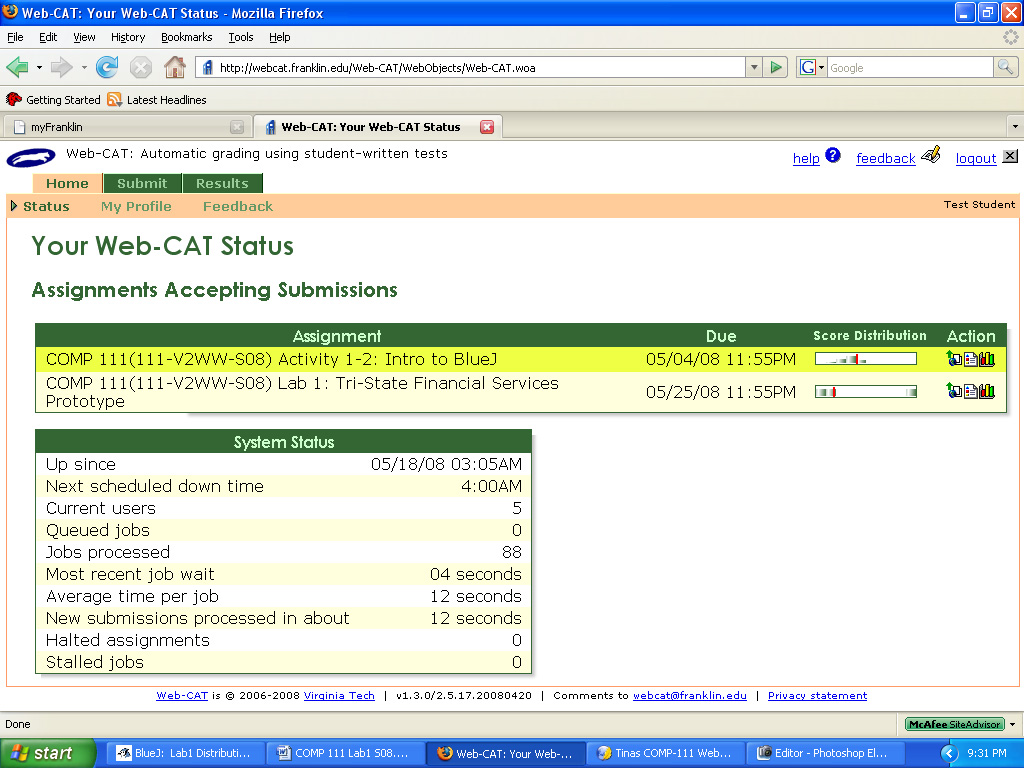Click the submit icon for Lab 1
The height and width of the screenshot is (768, 1024).
(953, 391)
